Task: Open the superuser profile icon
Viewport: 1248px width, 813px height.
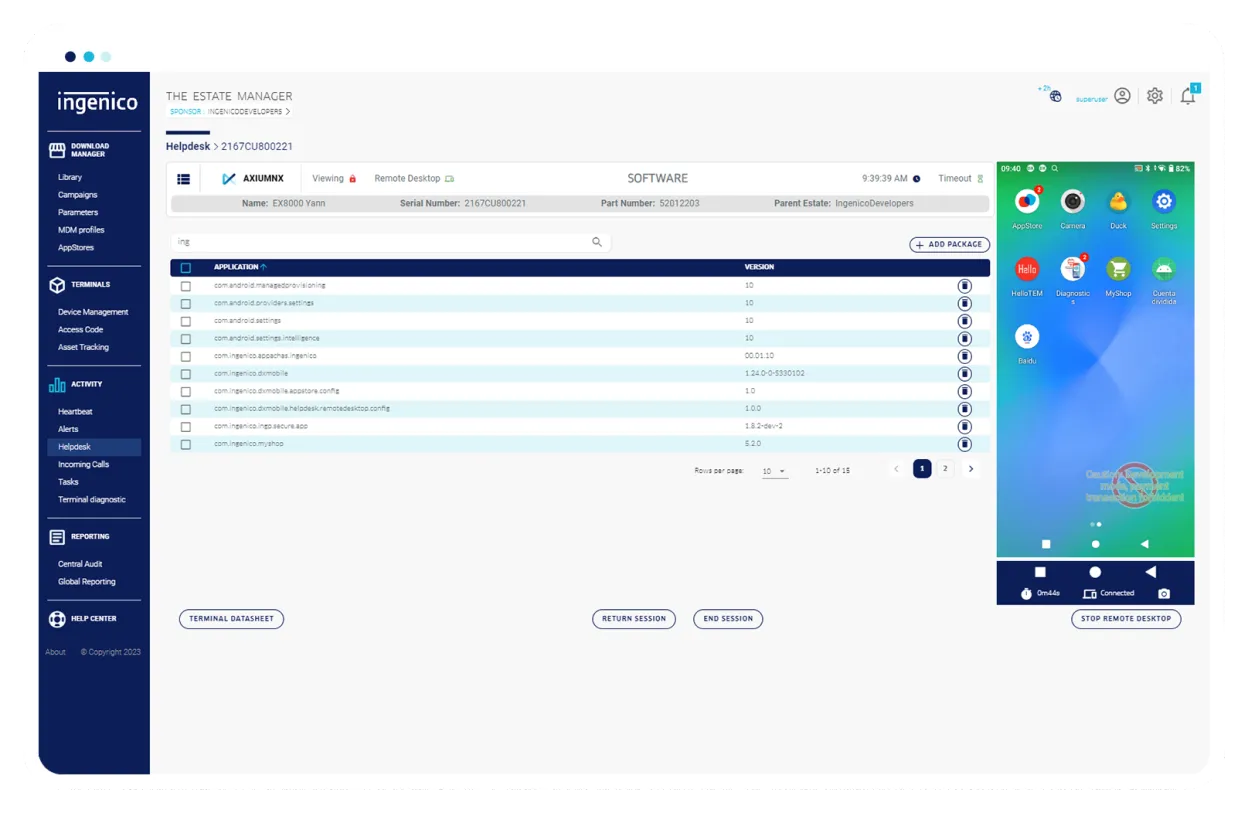Action: click(x=1123, y=96)
